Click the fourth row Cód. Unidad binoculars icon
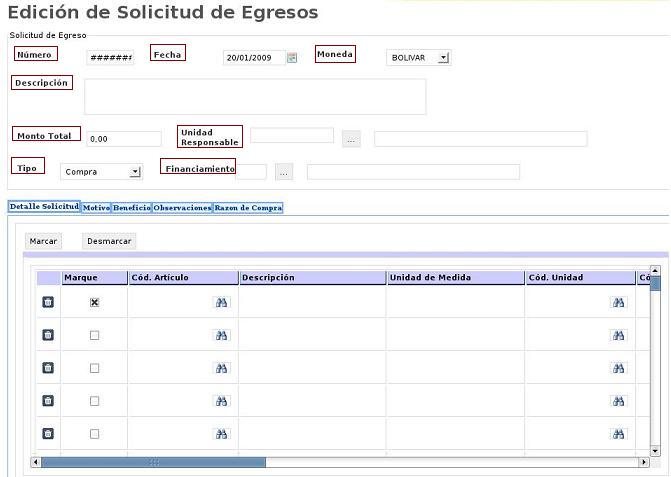Screen dimensions: 671x477 pos(619,401)
